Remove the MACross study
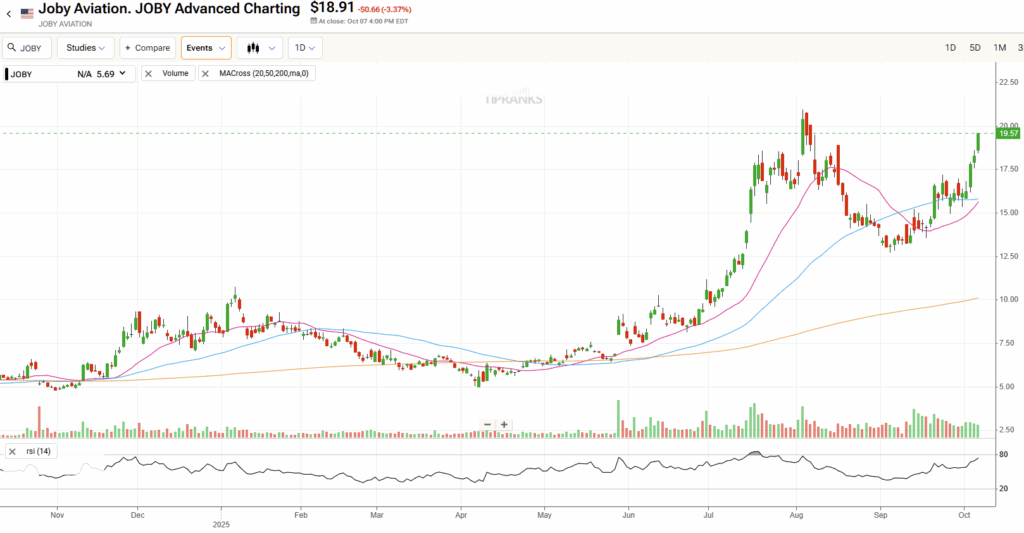Image resolution: width=1024 pixels, height=533 pixels. [206, 73]
